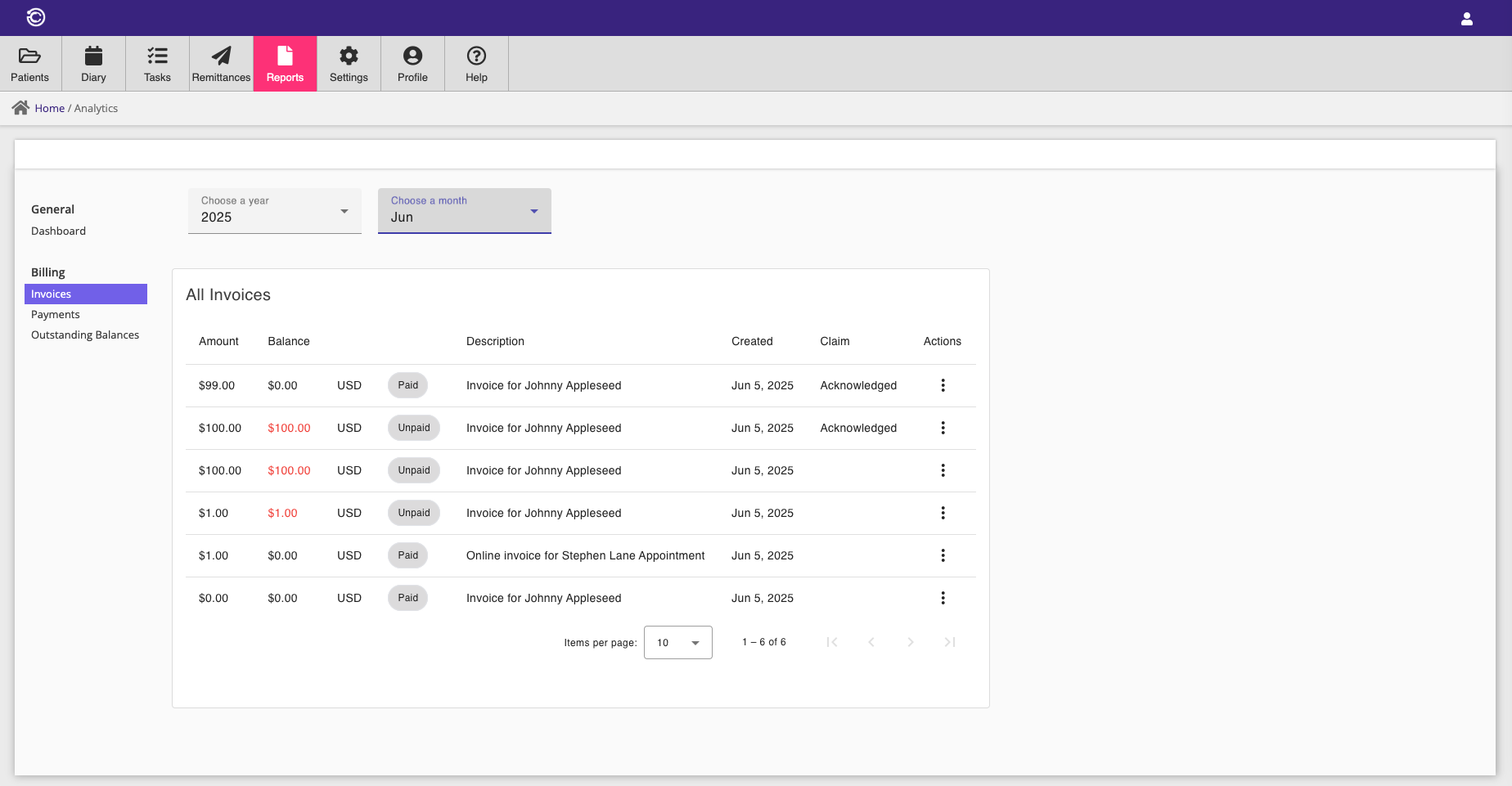Click the Help question mark icon
This screenshot has height=786, width=1512.
[476, 56]
